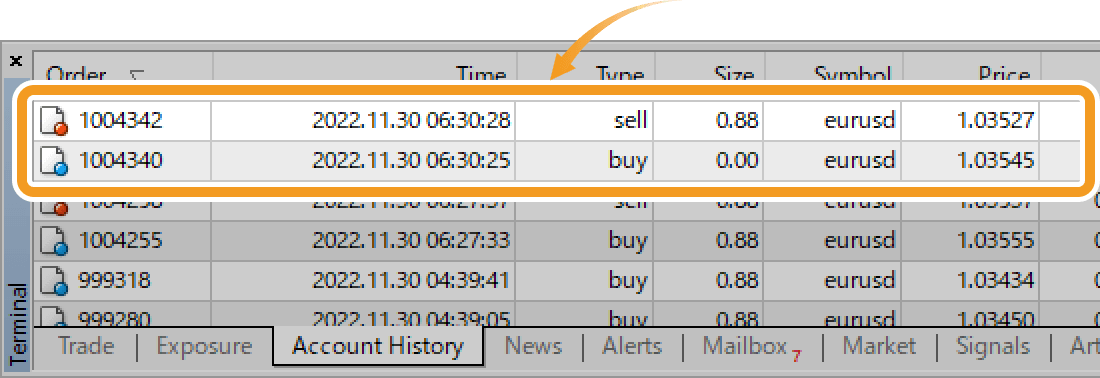Click the buy order icon for 999318
The height and width of the screenshot is (378, 1100).
pos(54,281)
